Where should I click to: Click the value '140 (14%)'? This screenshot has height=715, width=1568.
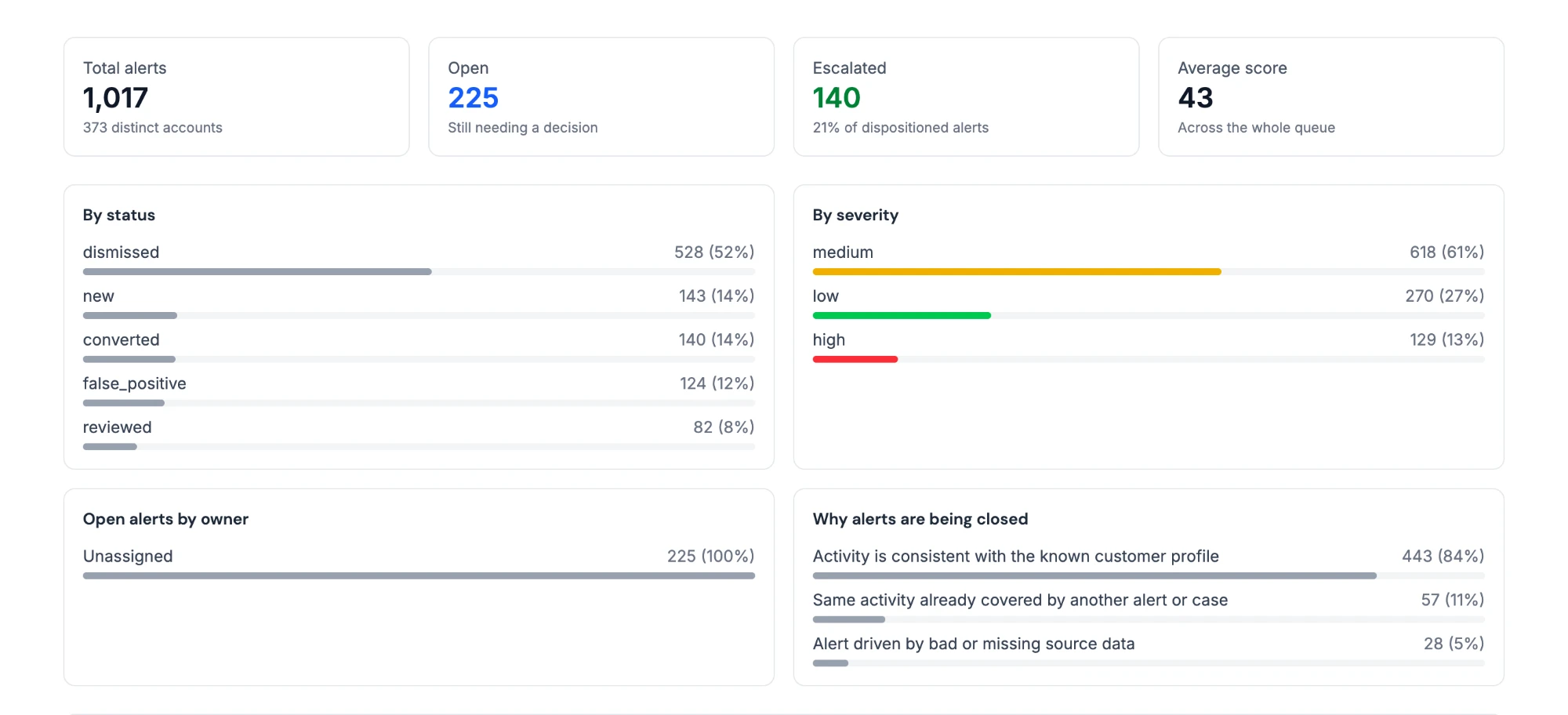click(x=717, y=340)
